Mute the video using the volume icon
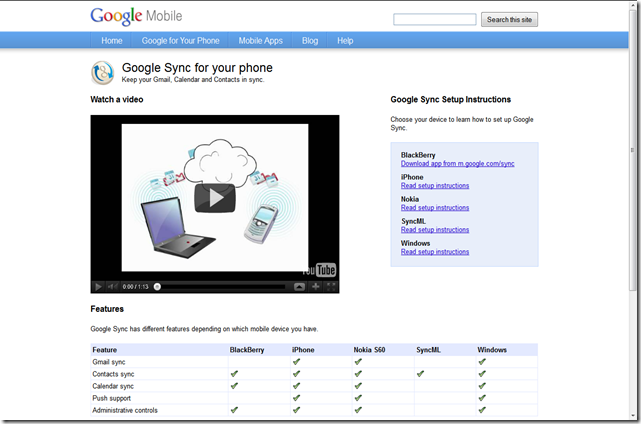The width and height of the screenshot is (641, 424). point(112,287)
